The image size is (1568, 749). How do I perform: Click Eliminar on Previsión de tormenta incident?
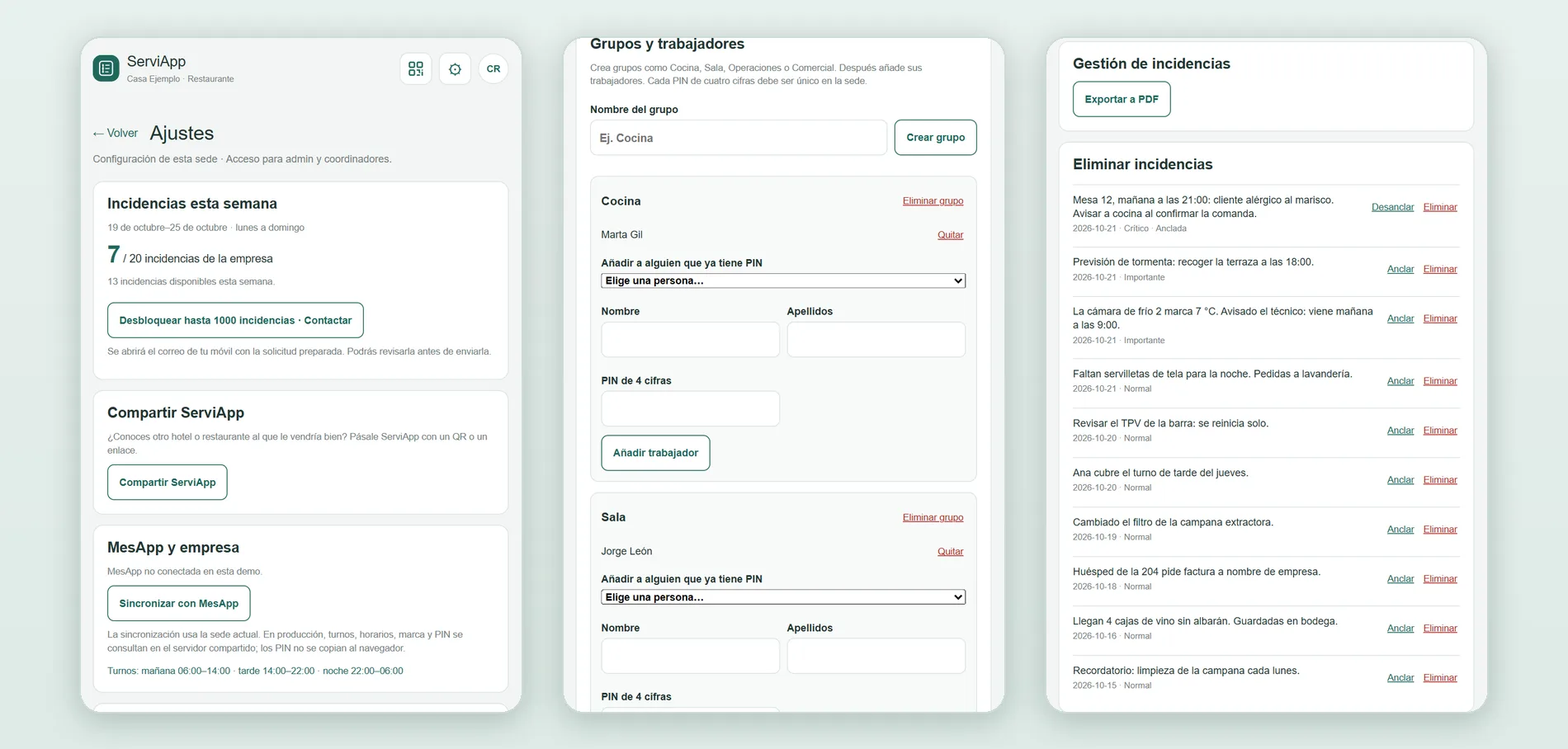tap(1440, 269)
